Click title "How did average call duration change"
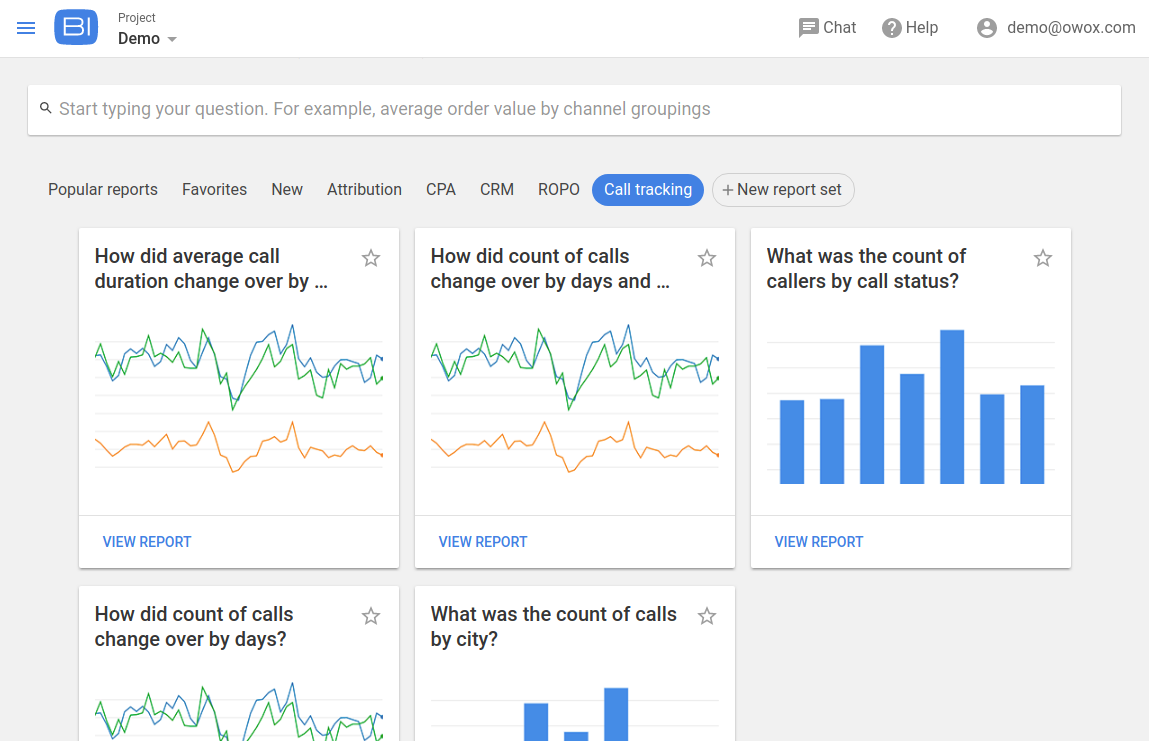Image resolution: width=1149 pixels, height=741 pixels. pos(211,269)
